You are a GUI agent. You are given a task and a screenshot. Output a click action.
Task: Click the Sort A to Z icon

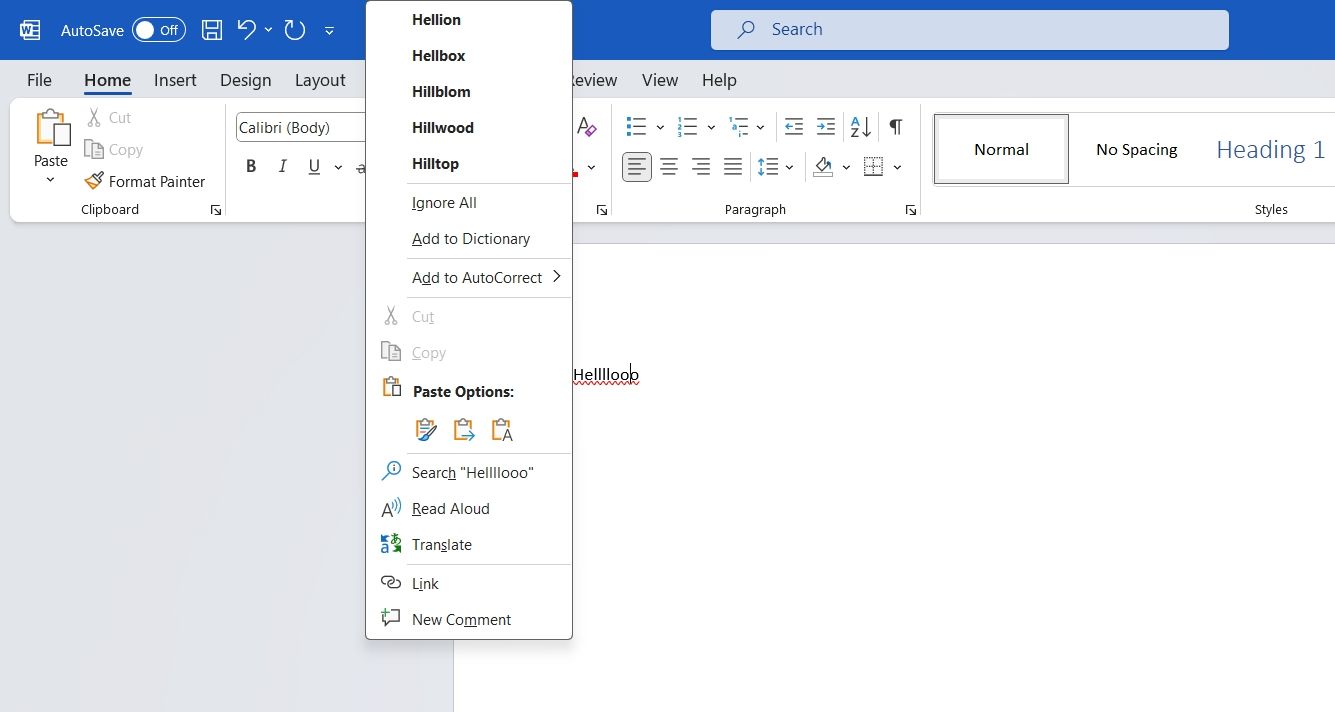point(860,127)
